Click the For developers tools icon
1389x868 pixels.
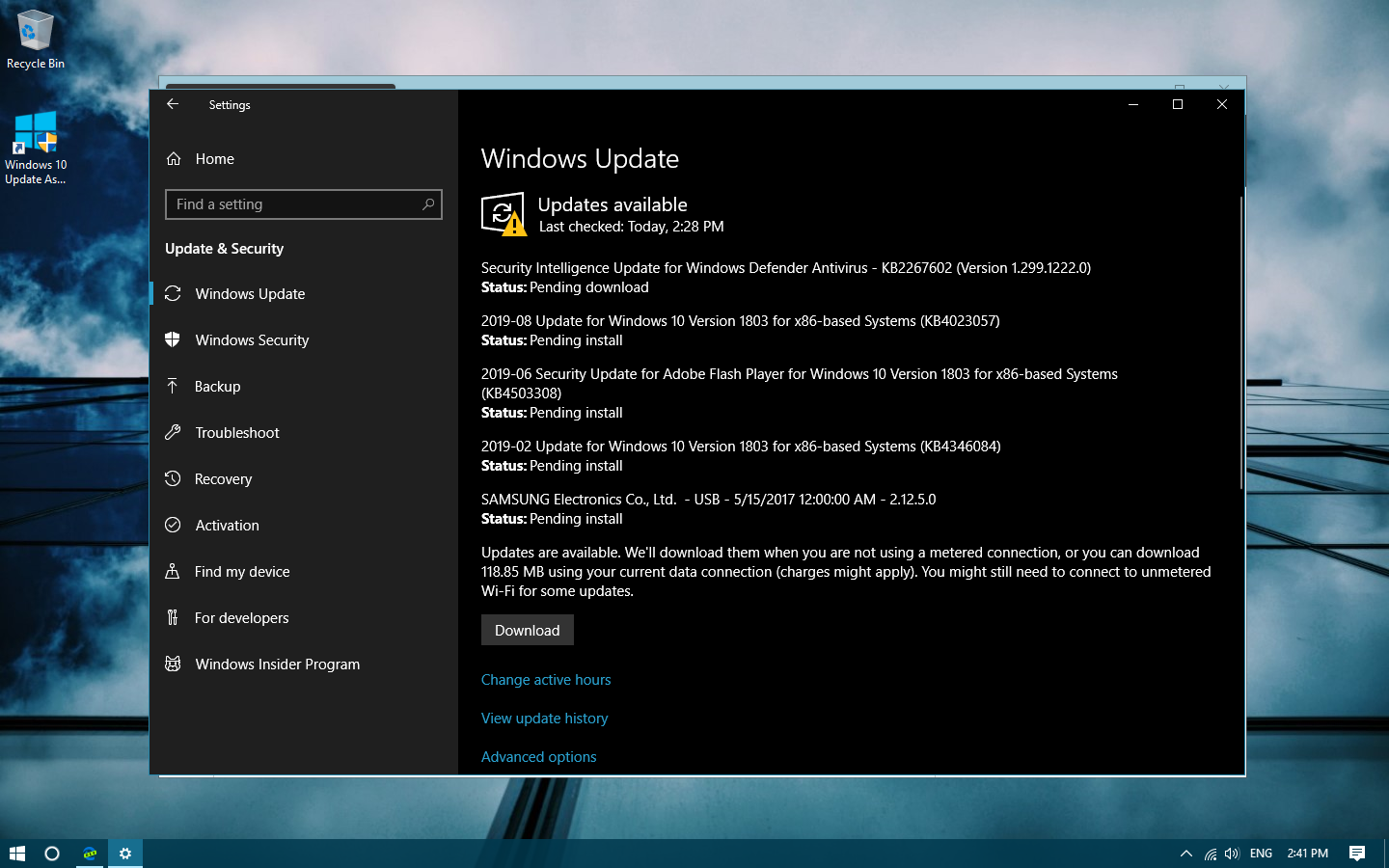coord(173,617)
